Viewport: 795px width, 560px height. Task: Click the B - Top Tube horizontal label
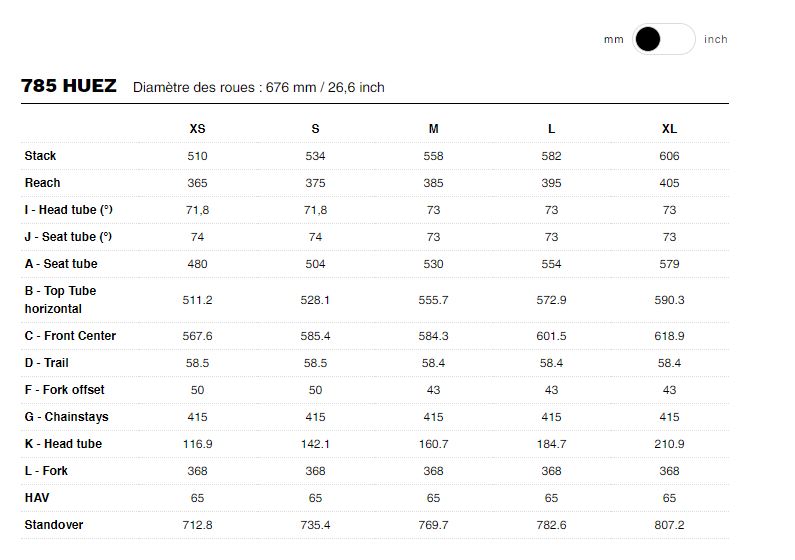(60, 300)
